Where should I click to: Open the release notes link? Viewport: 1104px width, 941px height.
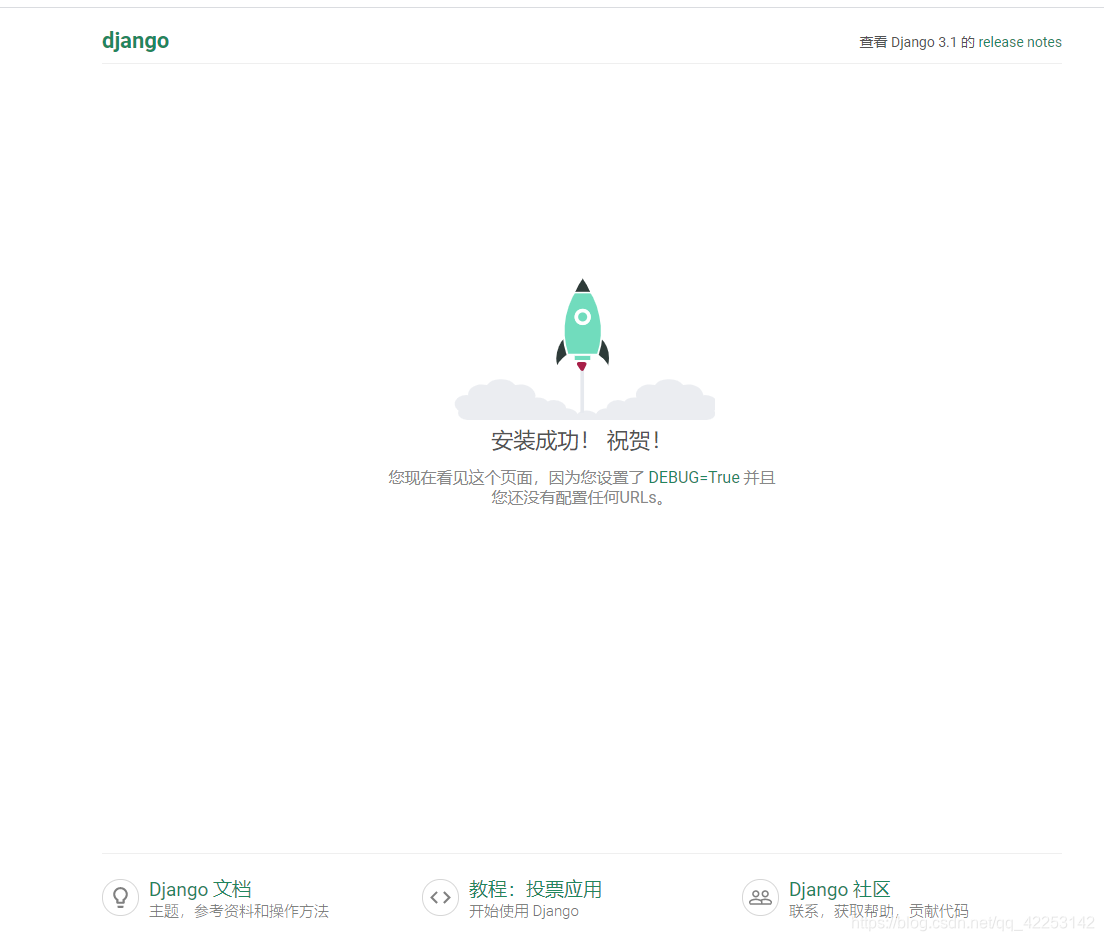coord(1020,42)
